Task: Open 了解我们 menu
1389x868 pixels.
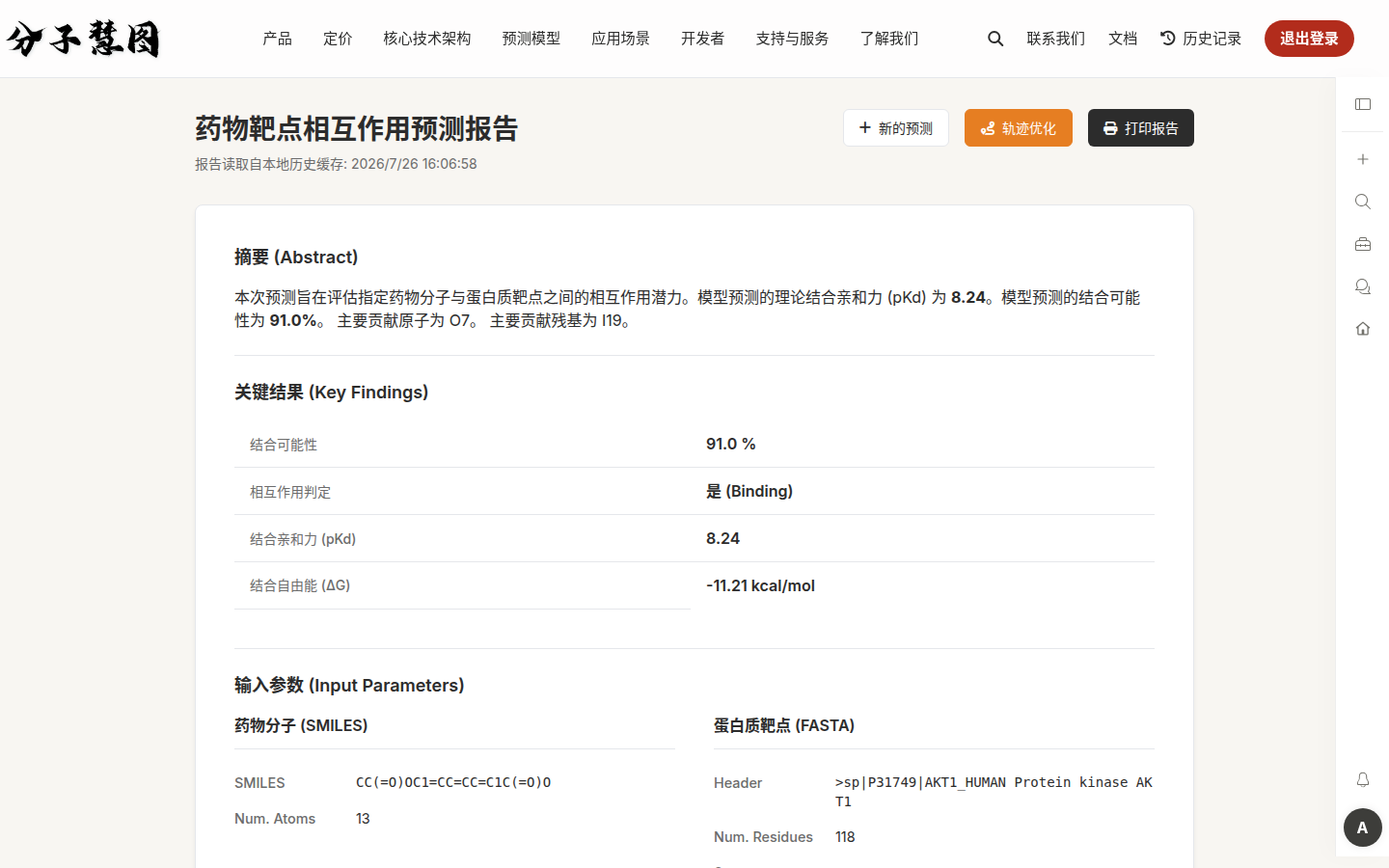Action: (889, 39)
